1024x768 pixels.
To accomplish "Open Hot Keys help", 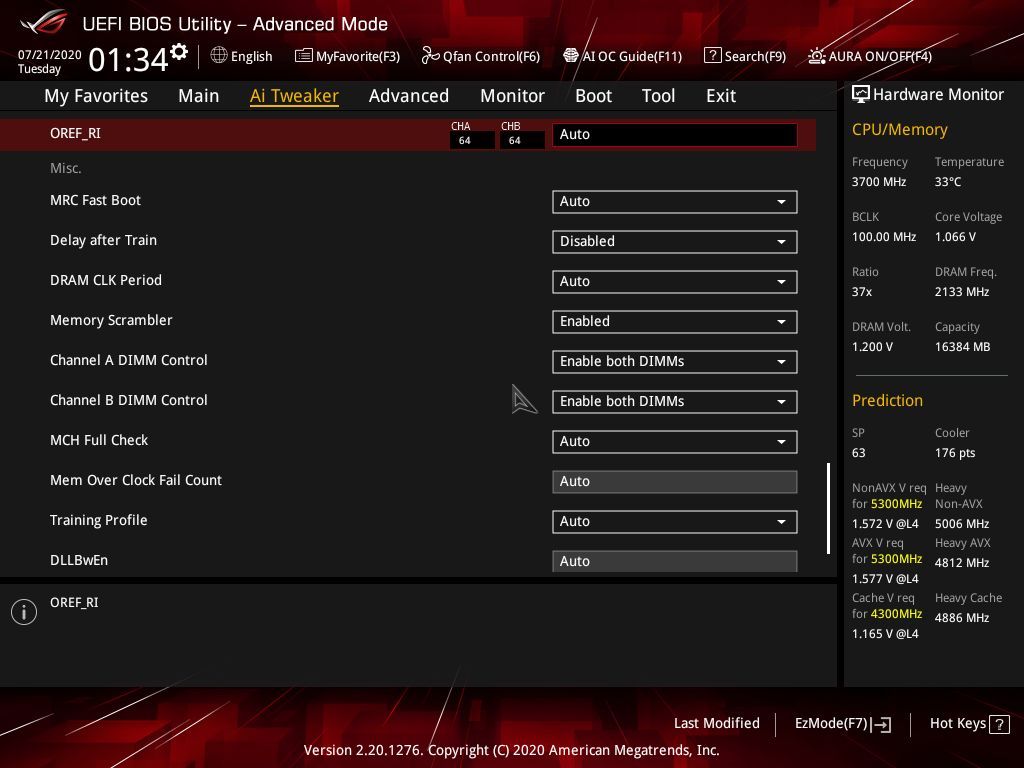I will [x=969, y=724].
